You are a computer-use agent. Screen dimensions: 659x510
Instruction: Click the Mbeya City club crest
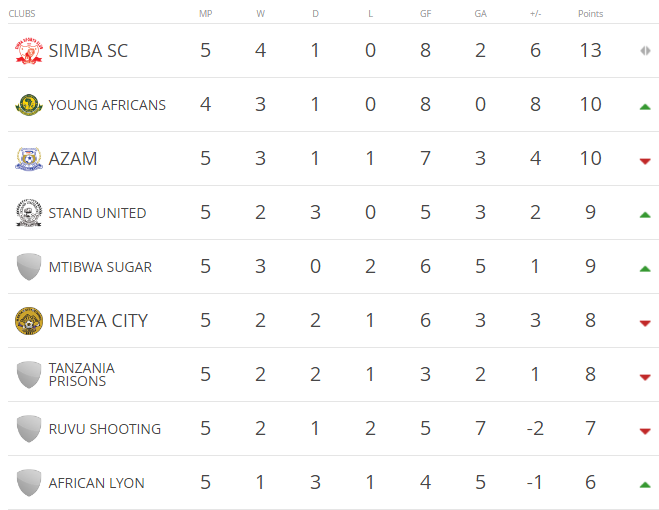29,321
